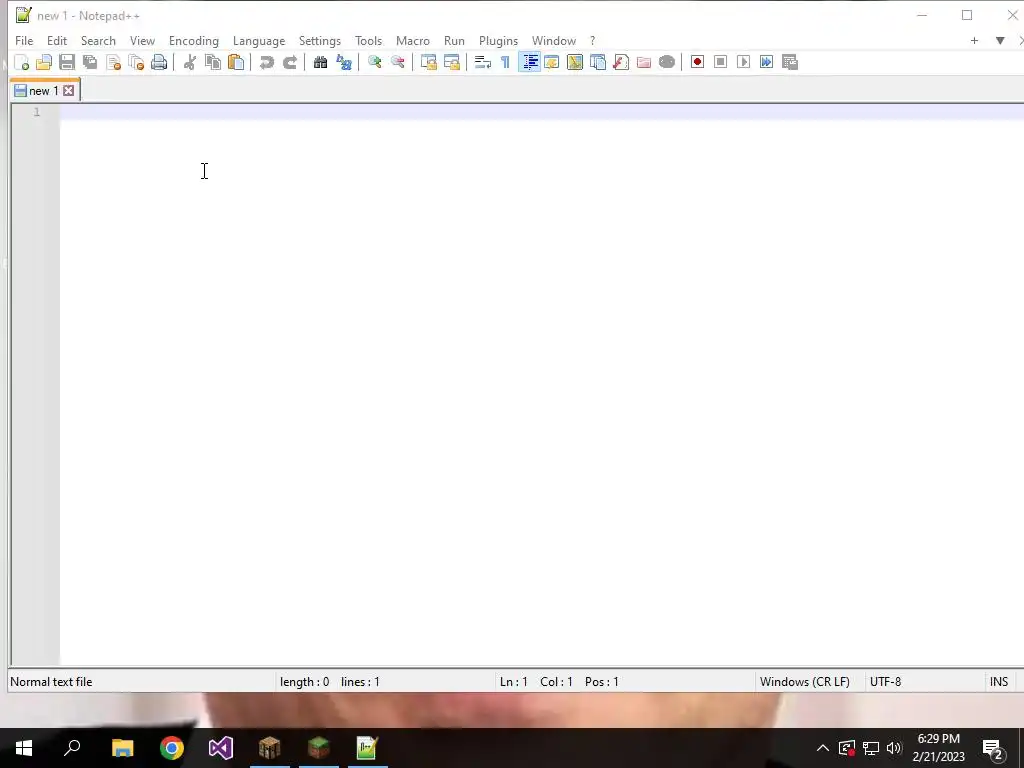The image size is (1024, 768).
Task: Open the Language menu
Action: coord(259,40)
